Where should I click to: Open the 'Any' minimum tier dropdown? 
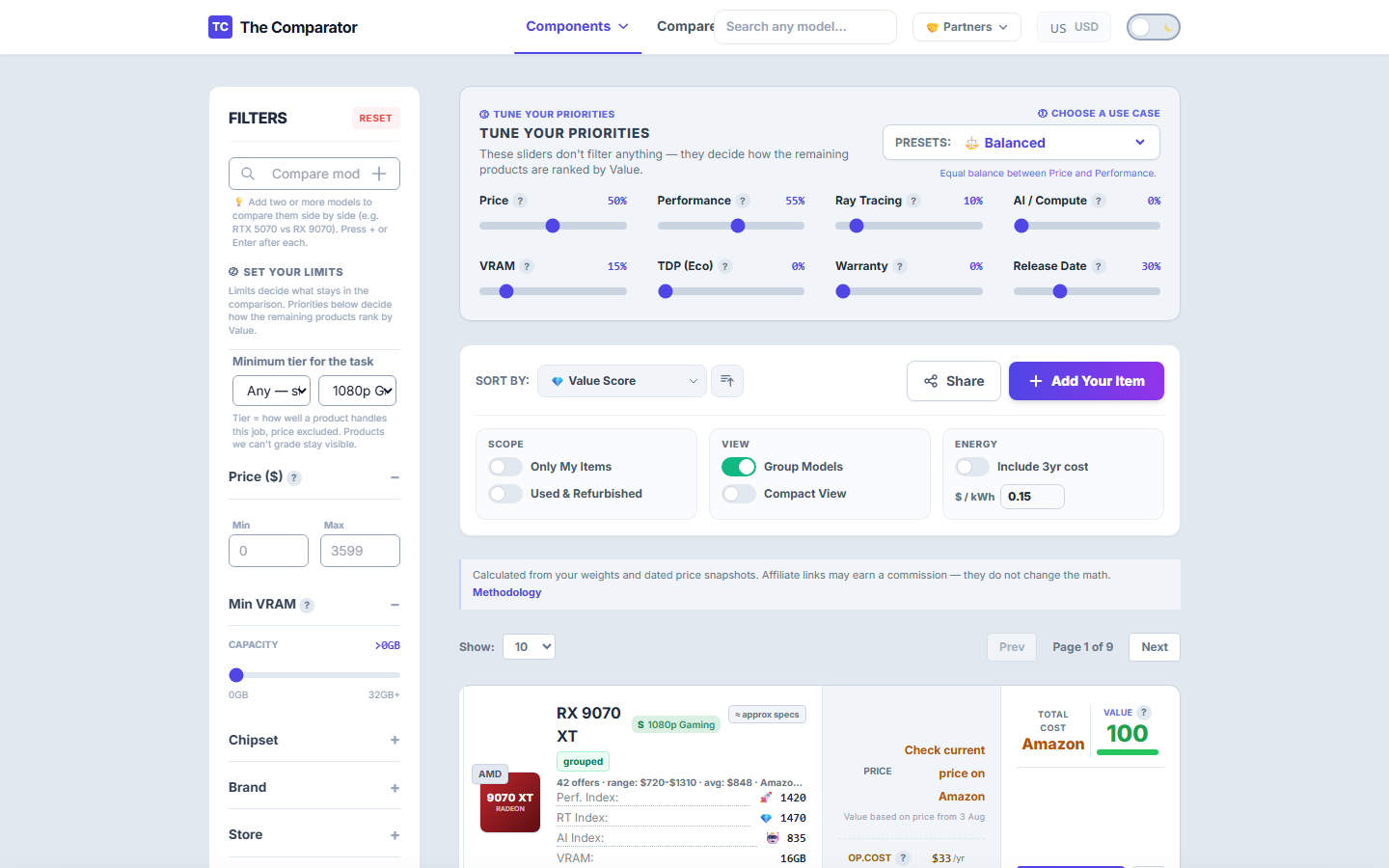tap(271, 391)
